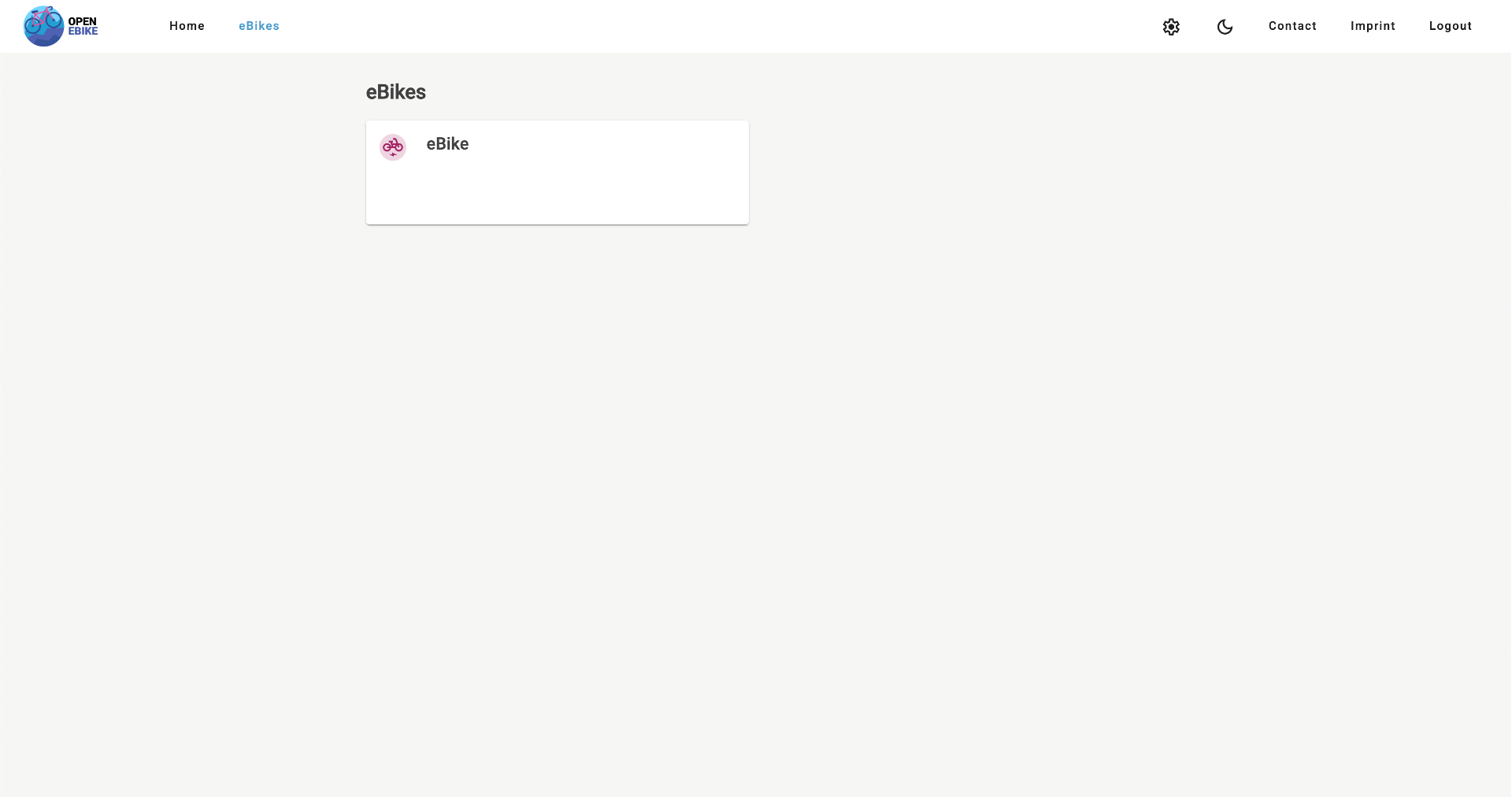The width and height of the screenshot is (1512, 797).
Task: Switch the theme using the navbar moon toggle
Action: point(1224,27)
